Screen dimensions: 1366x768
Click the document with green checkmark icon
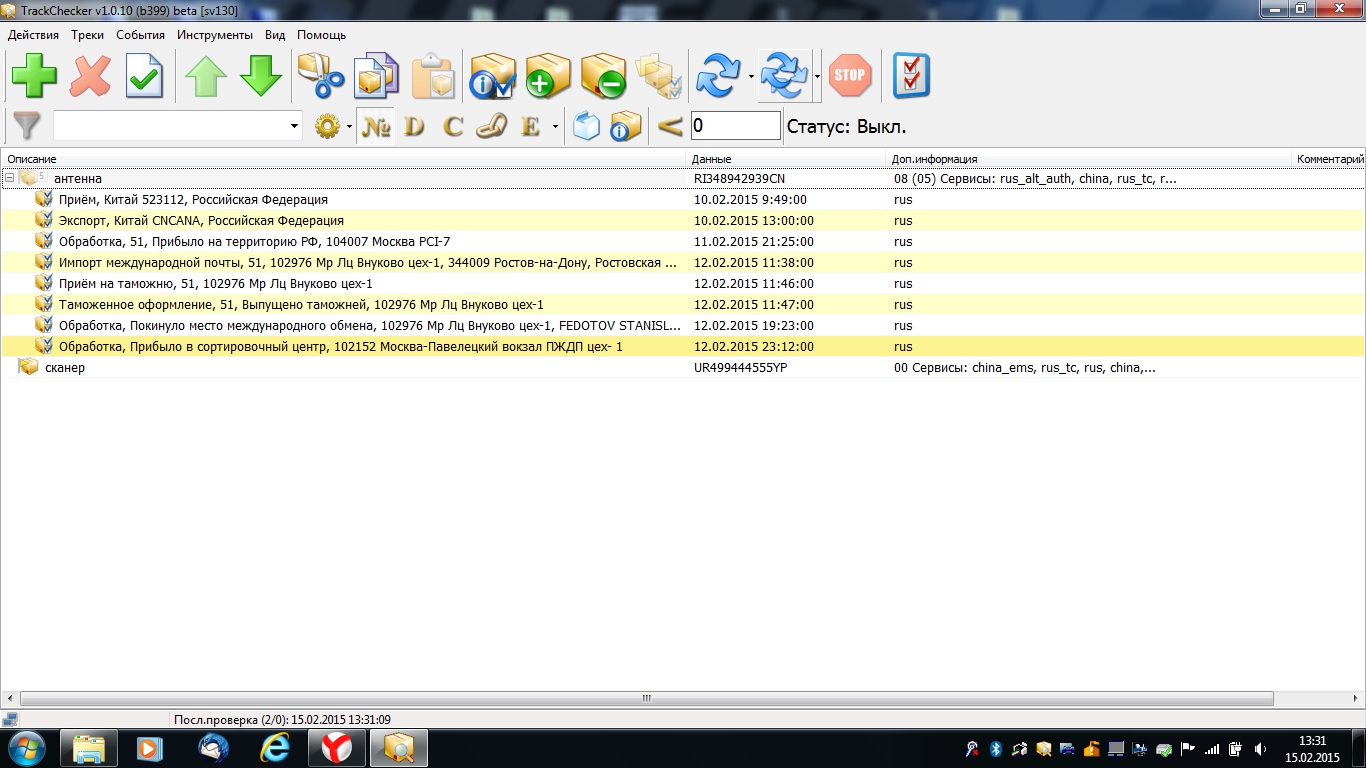[x=144, y=76]
